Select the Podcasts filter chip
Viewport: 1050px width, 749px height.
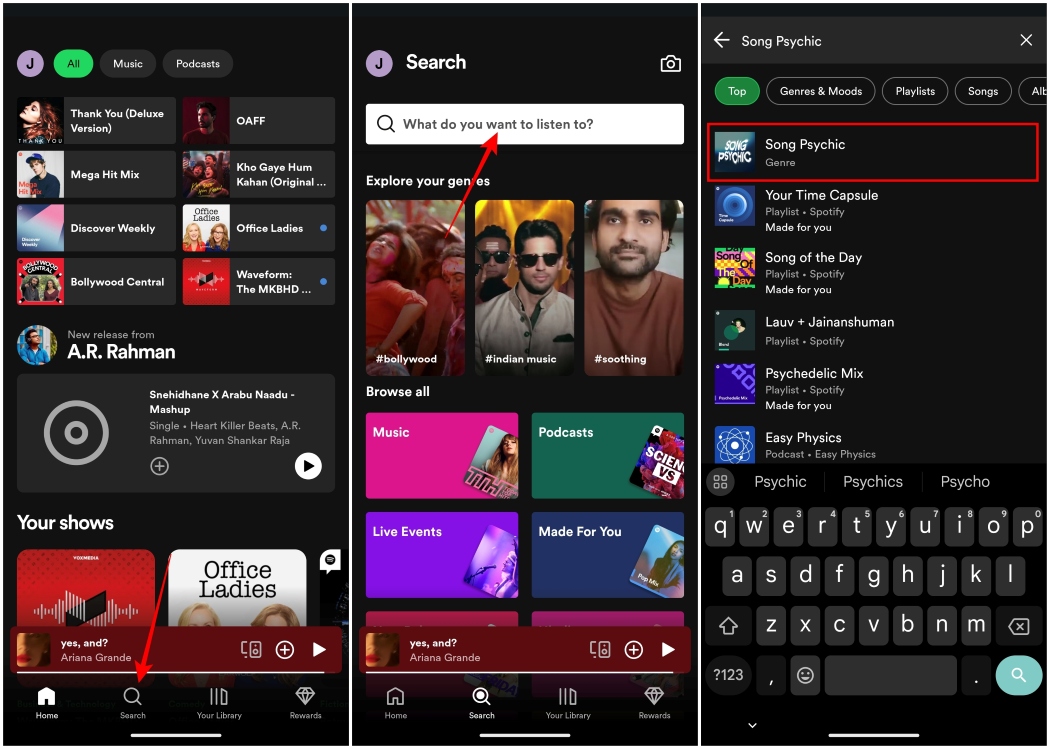coord(197,63)
